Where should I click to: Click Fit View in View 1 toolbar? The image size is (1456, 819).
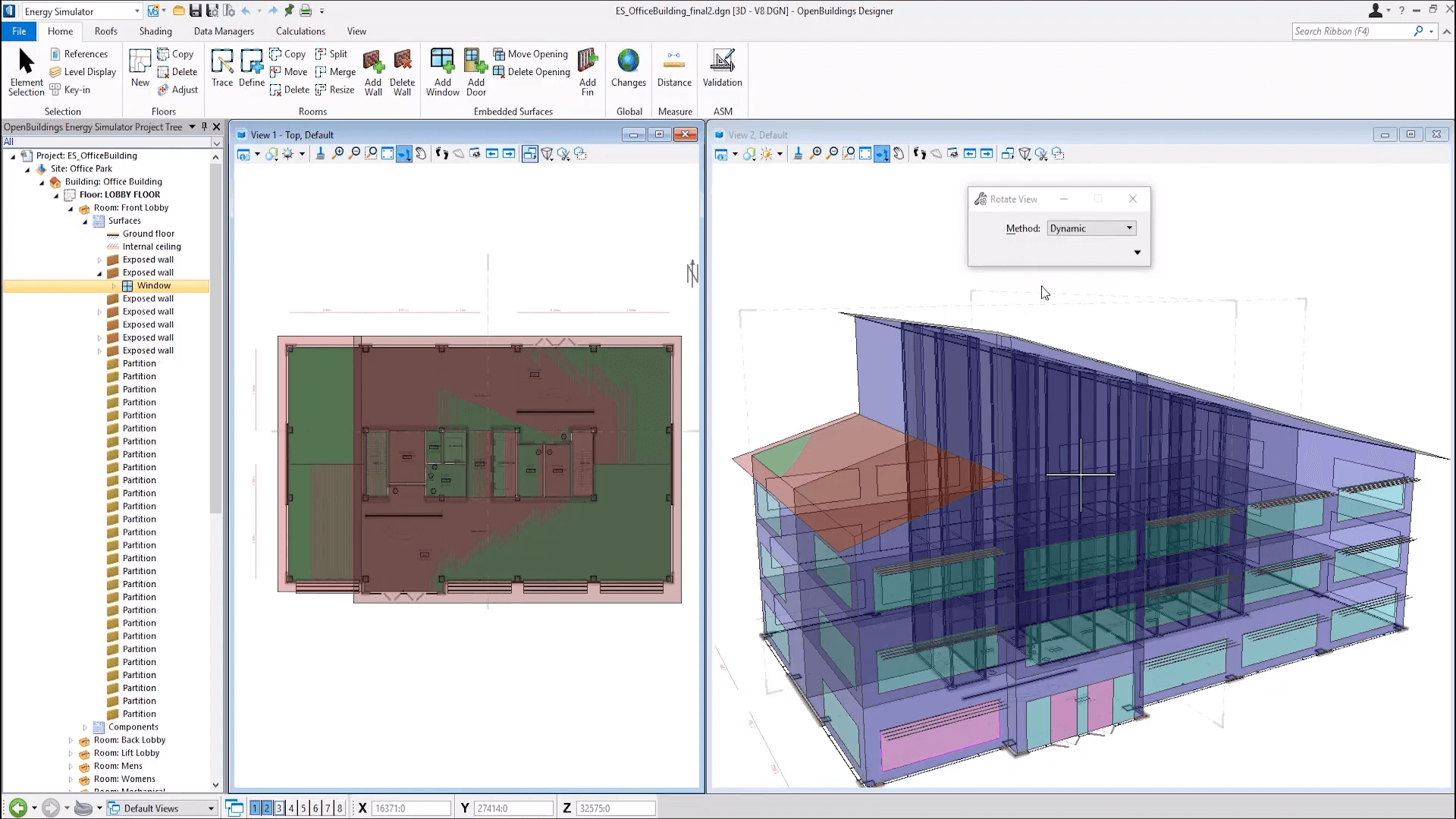387,153
